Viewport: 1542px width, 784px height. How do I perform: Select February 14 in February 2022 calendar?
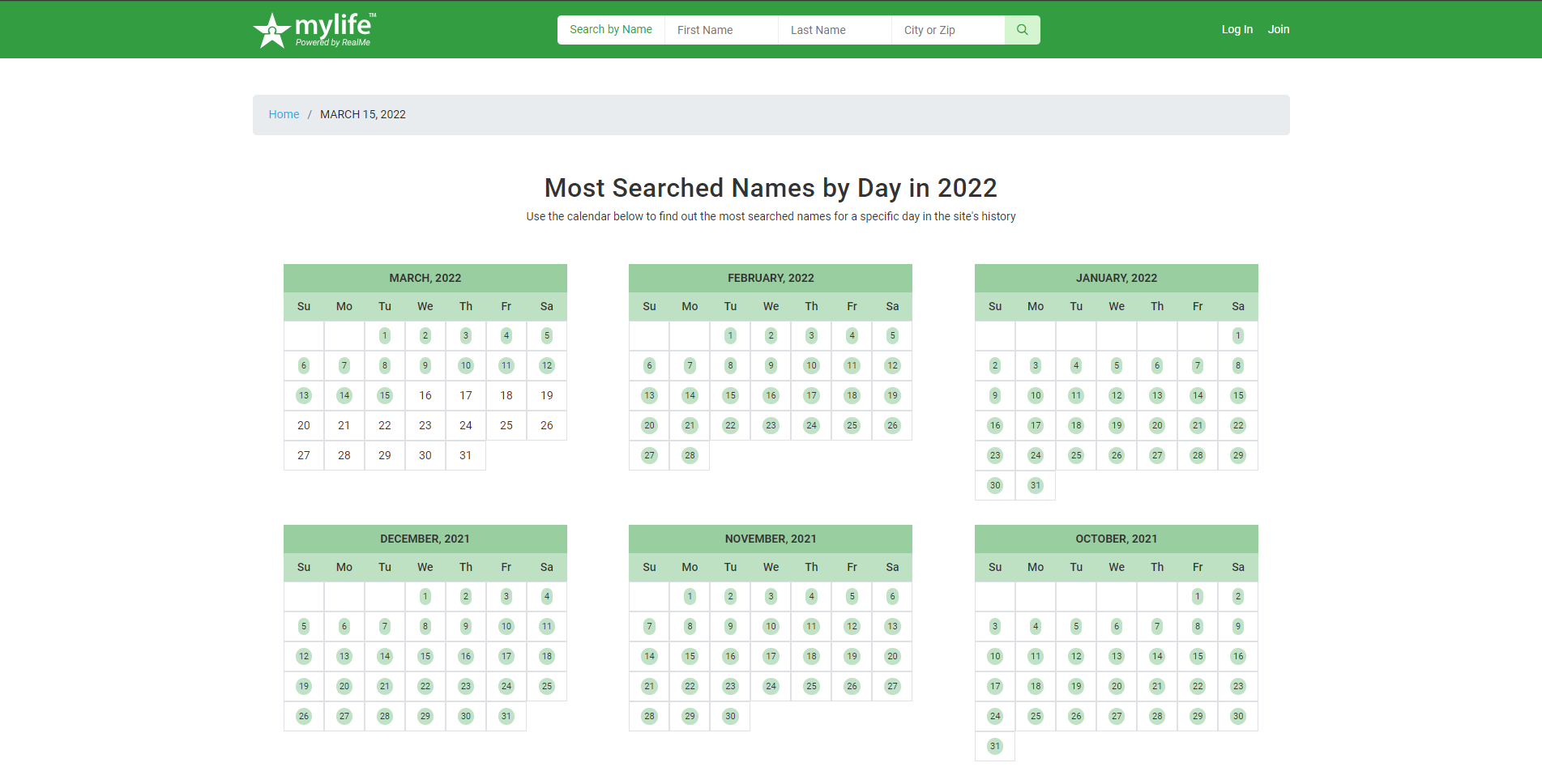(690, 395)
